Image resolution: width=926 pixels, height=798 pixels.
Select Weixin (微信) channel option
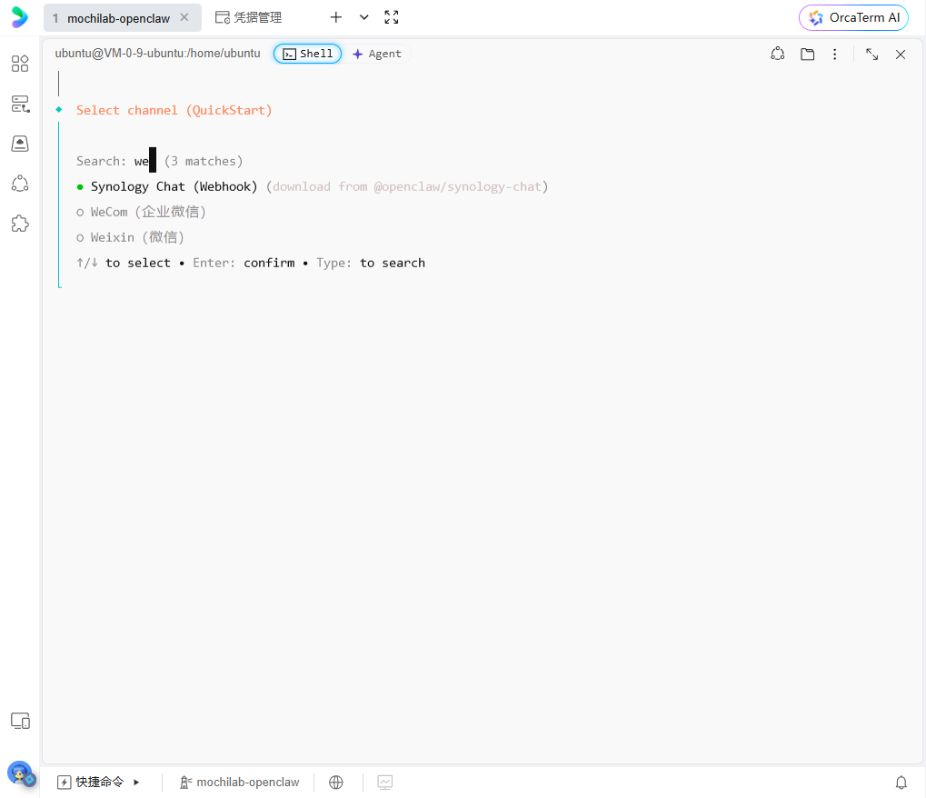(130, 237)
